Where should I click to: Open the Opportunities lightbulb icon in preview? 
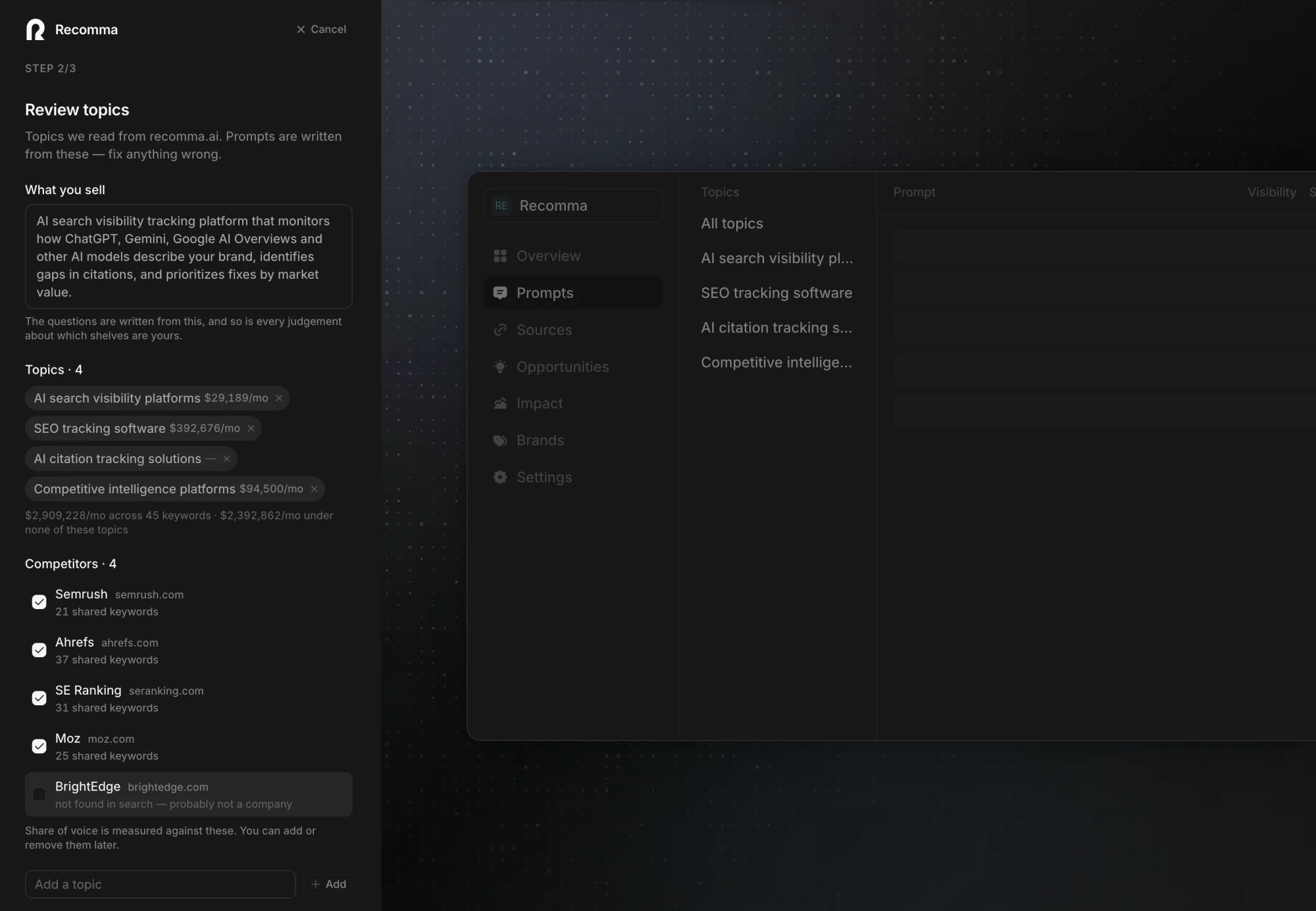(x=500, y=367)
